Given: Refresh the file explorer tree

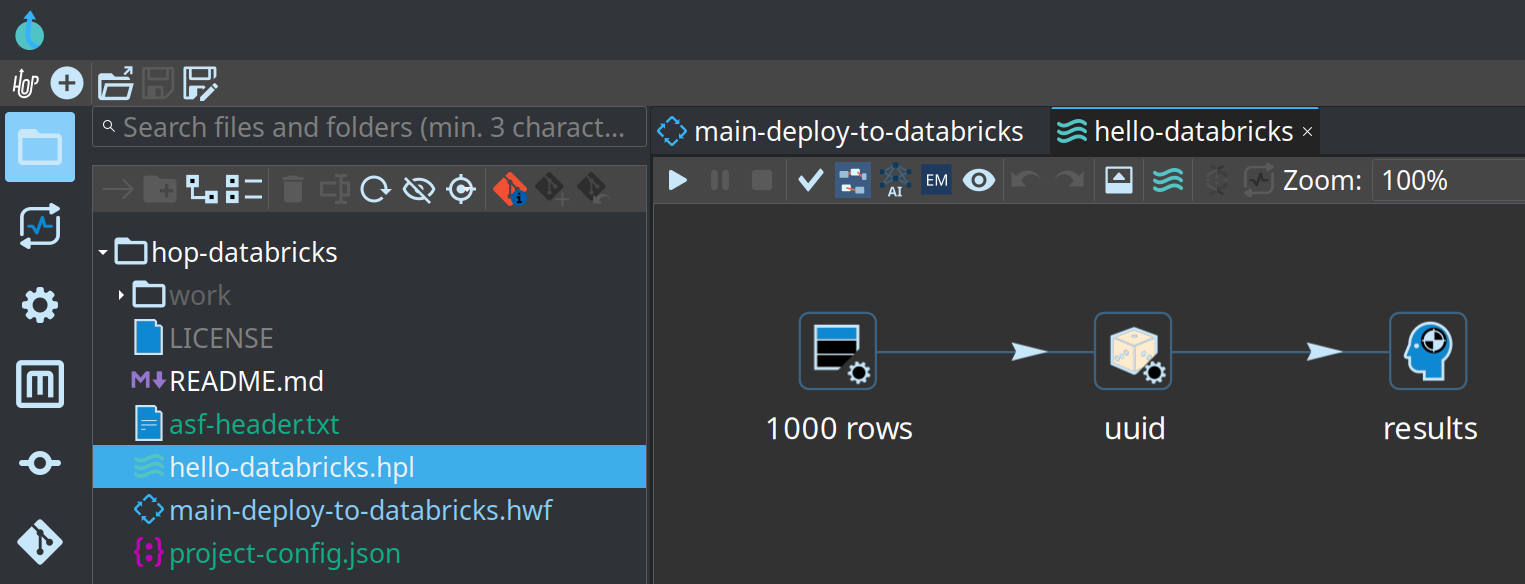Looking at the screenshot, I should pyautogui.click(x=376, y=188).
